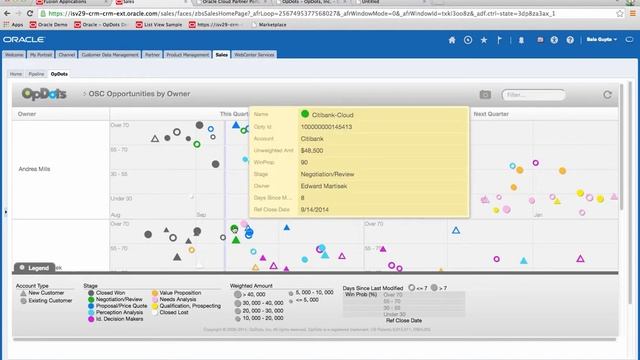
Task: Switch to the Partner tab
Action: tap(152, 55)
